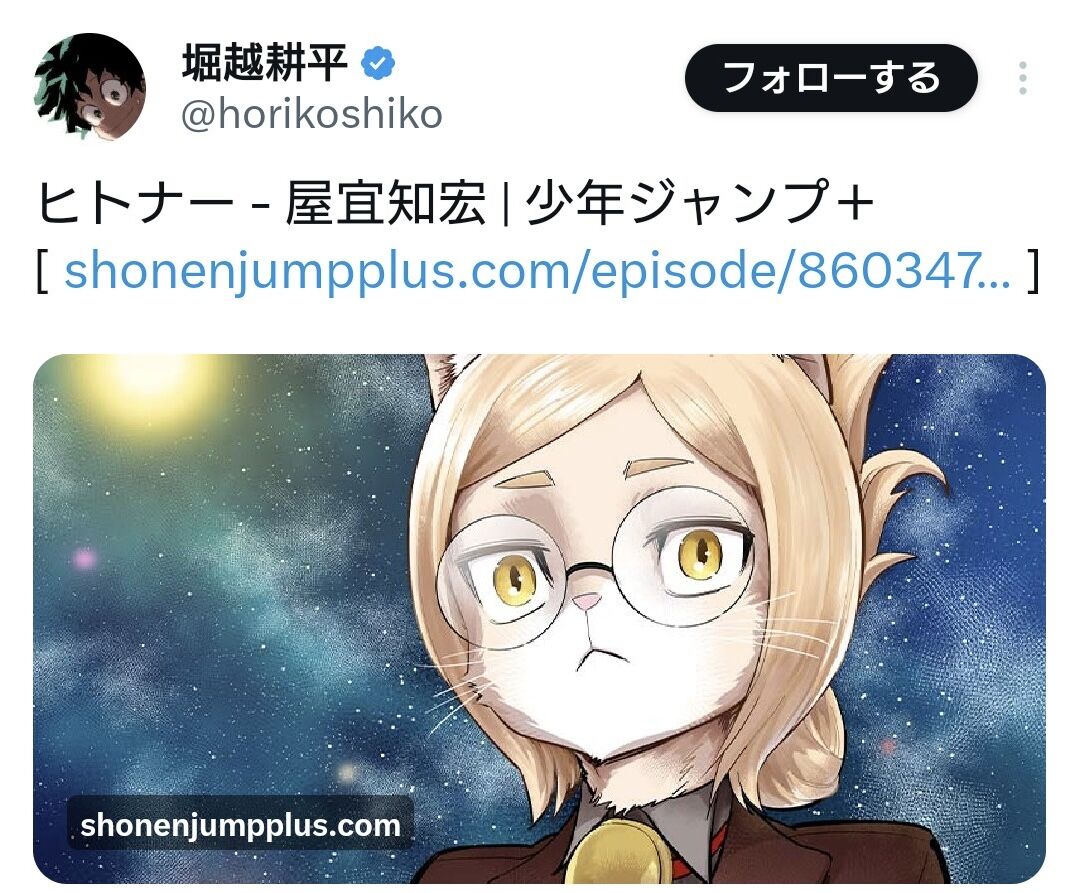Viewport: 1079px width, 893px height.
Task: Follow the account with フォローする button
Action: pyautogui.click(x=831, y=78)
